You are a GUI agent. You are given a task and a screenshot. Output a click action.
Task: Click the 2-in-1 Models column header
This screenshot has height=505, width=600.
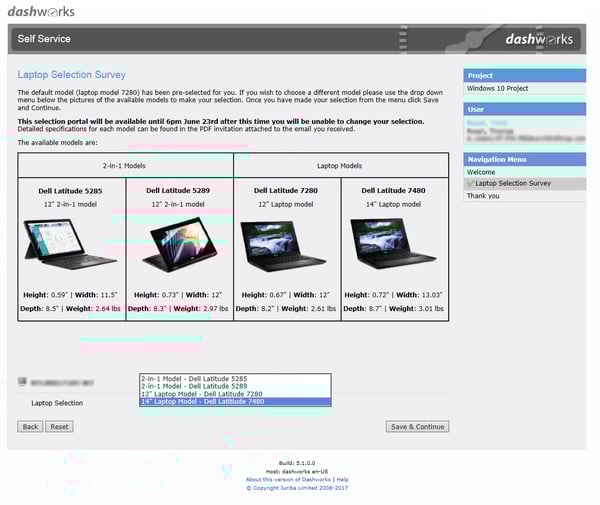(x=124, y=166)
